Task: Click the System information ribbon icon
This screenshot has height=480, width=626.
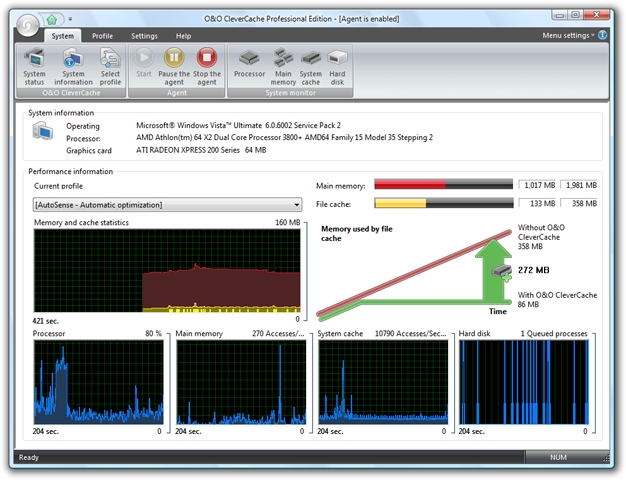Action: point(73,65)
